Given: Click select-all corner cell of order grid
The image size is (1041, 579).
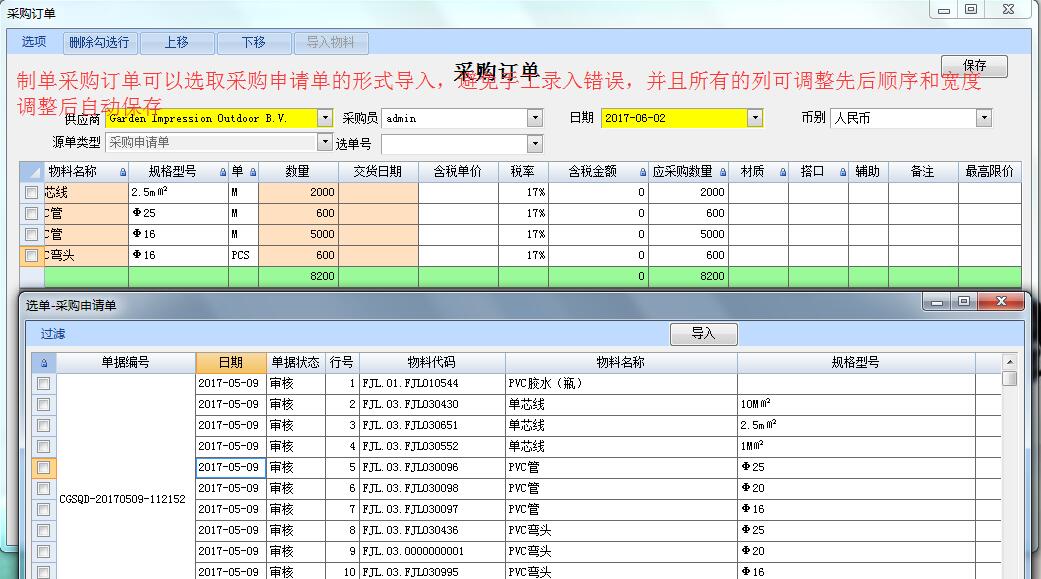Looking at the screenshot, I should click(31, 171).
